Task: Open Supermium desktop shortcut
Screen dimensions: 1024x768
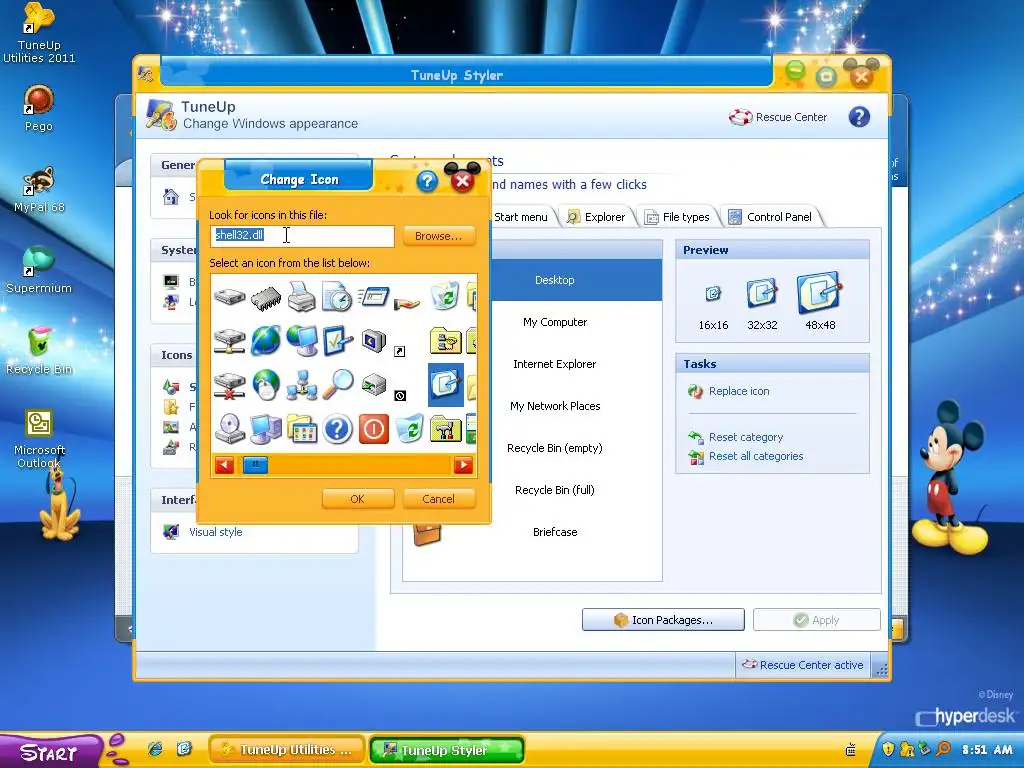Action: click(39, 270)
